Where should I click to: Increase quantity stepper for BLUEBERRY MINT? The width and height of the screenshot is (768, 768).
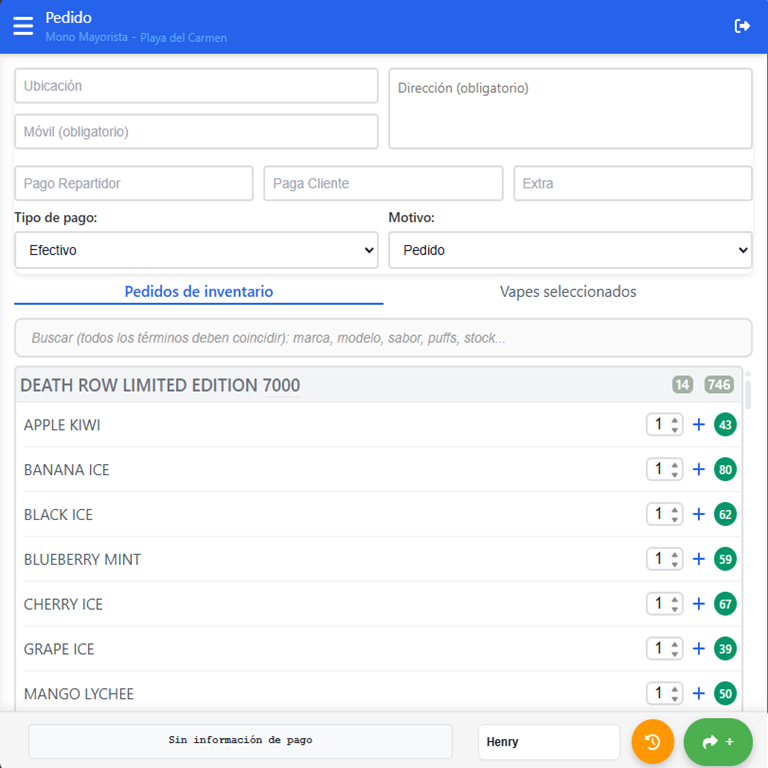[675, 554]
